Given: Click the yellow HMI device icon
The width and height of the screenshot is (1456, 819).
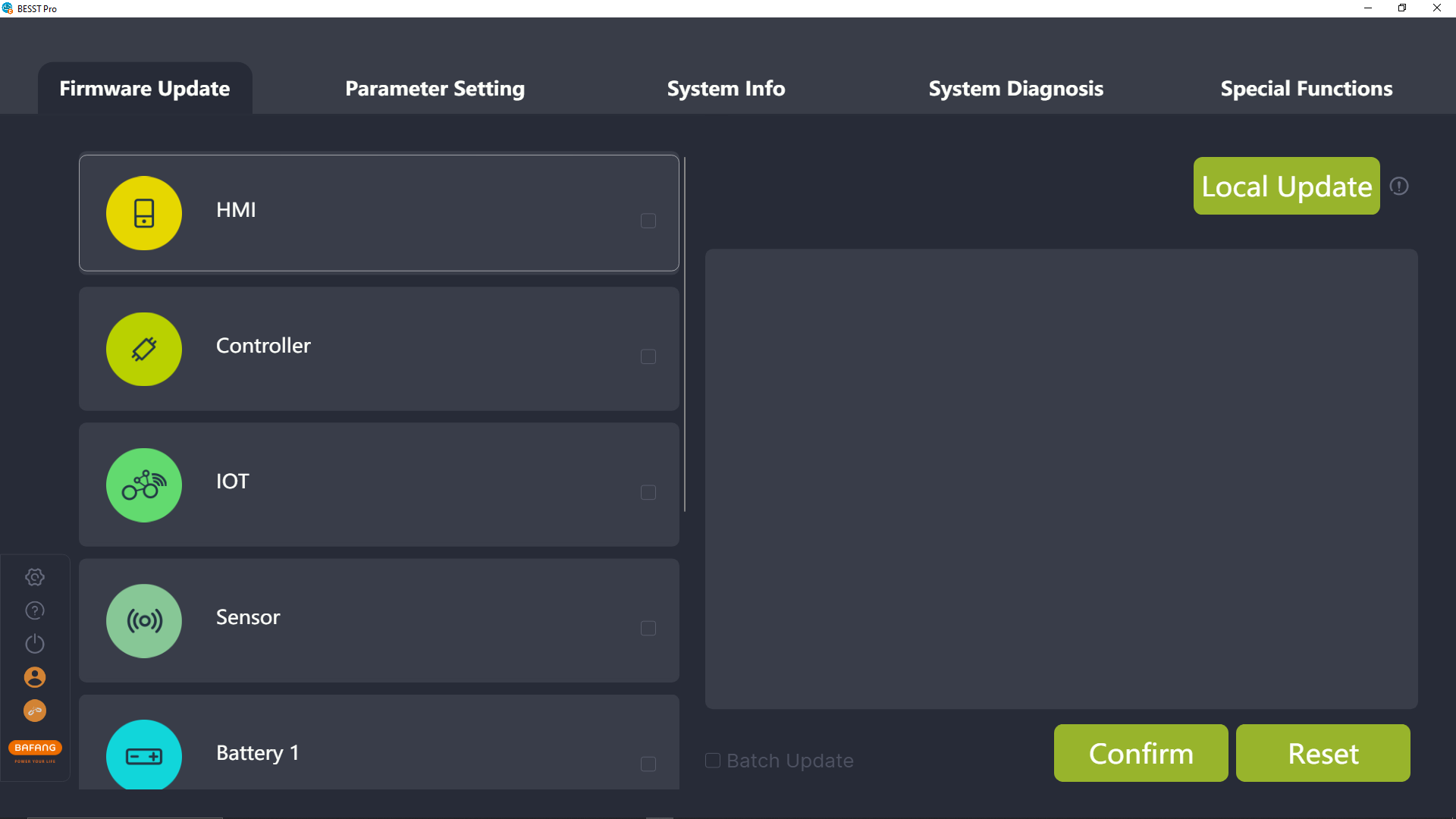Looking at the screenshot, I should click(x=144, y=213).
